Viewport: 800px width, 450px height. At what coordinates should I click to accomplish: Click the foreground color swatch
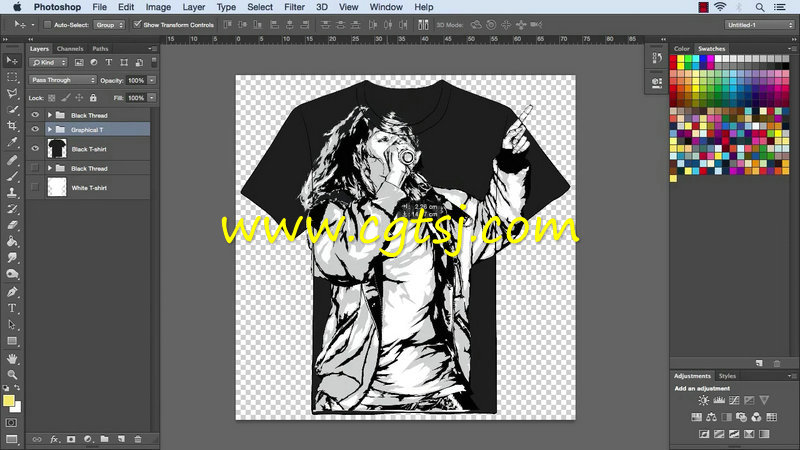coord(8,401)
